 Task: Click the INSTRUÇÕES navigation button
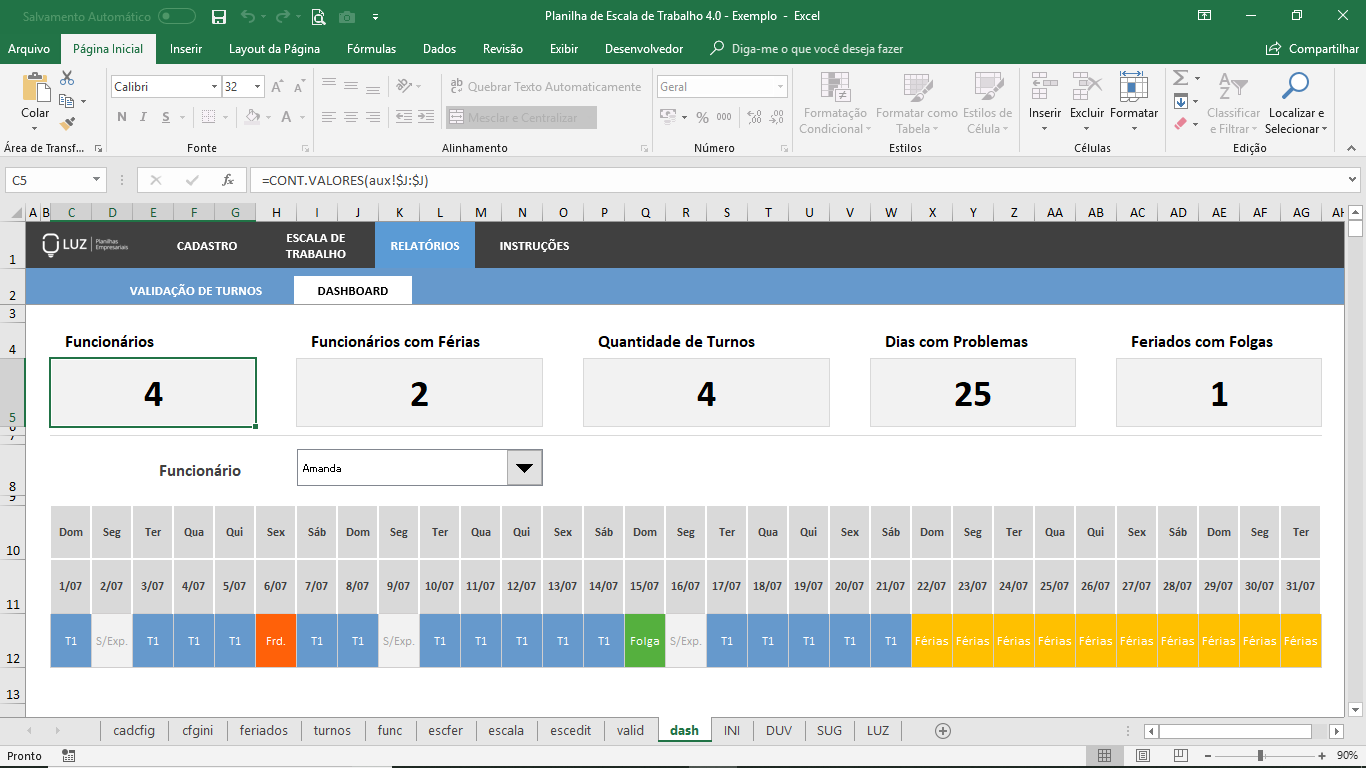534,246
